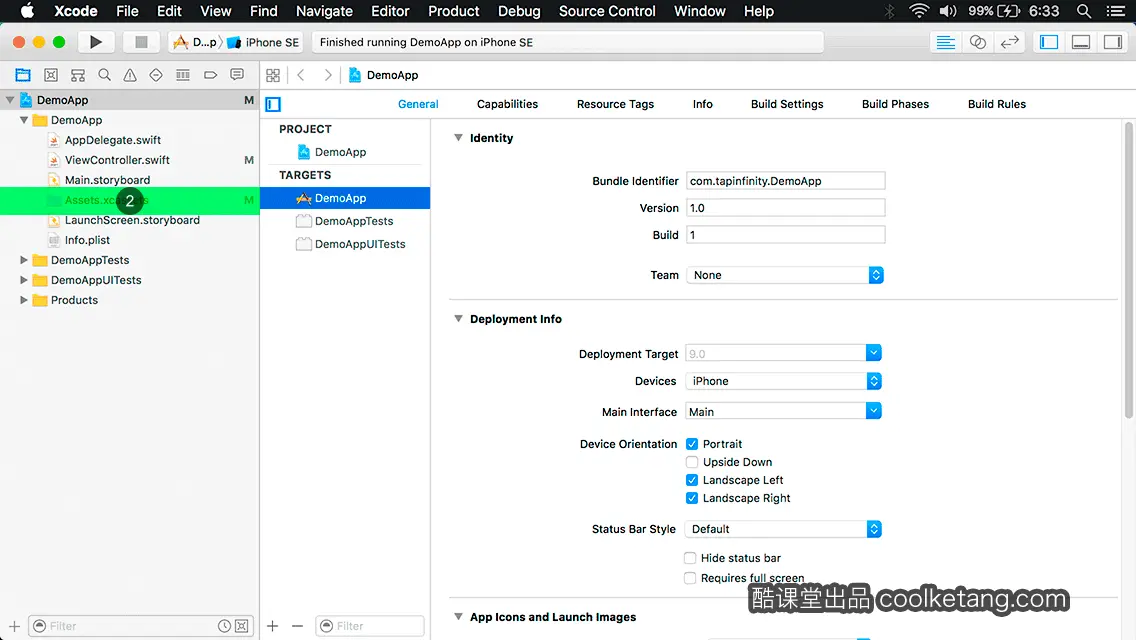The width and height of the screenshot is (1136, 640).
Task: Switch to the Info tab
Action: [702, 104]
